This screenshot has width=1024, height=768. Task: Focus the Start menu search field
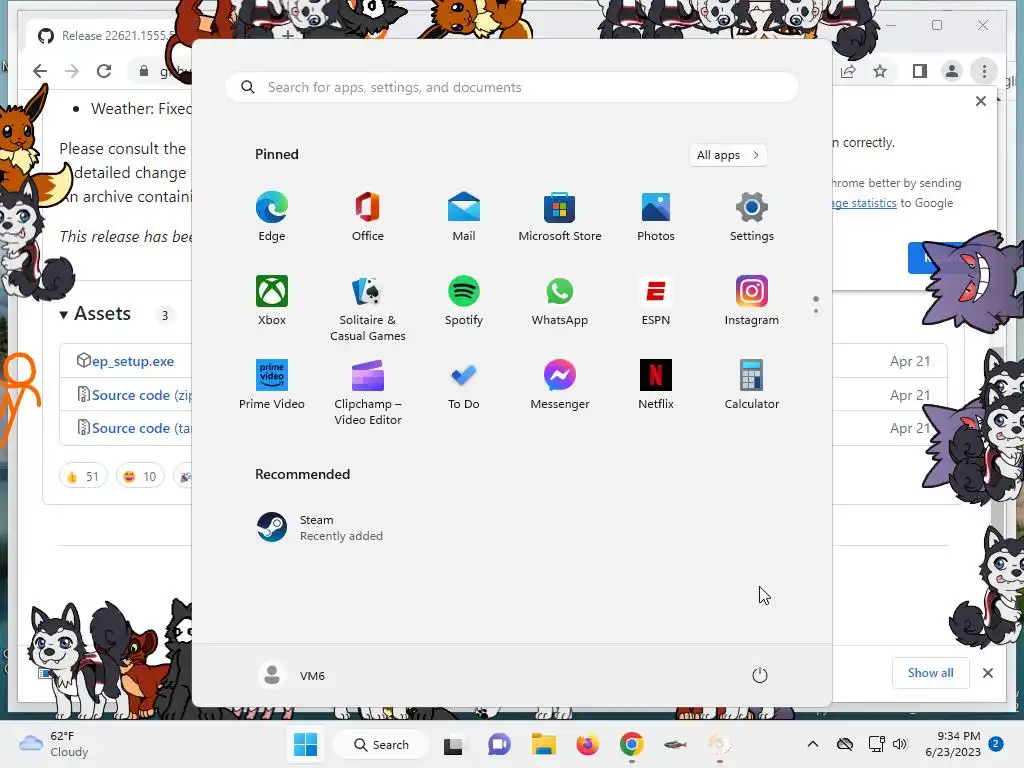coord(512,88)
